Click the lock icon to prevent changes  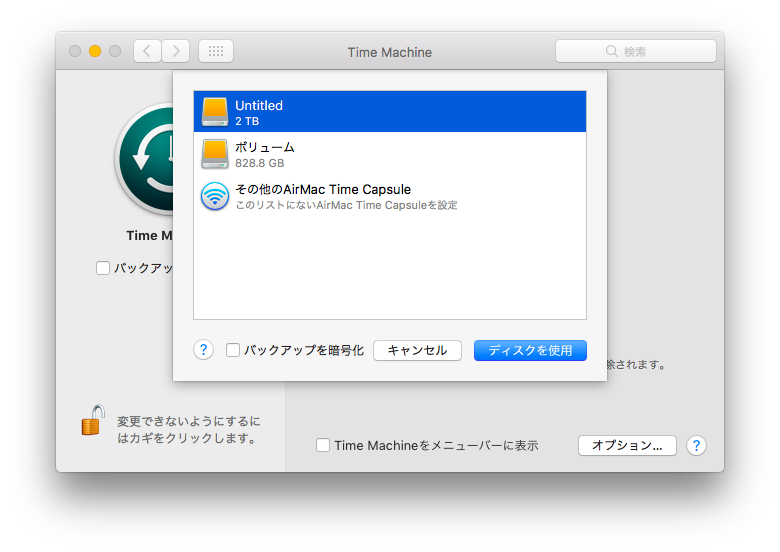point(93,420)
